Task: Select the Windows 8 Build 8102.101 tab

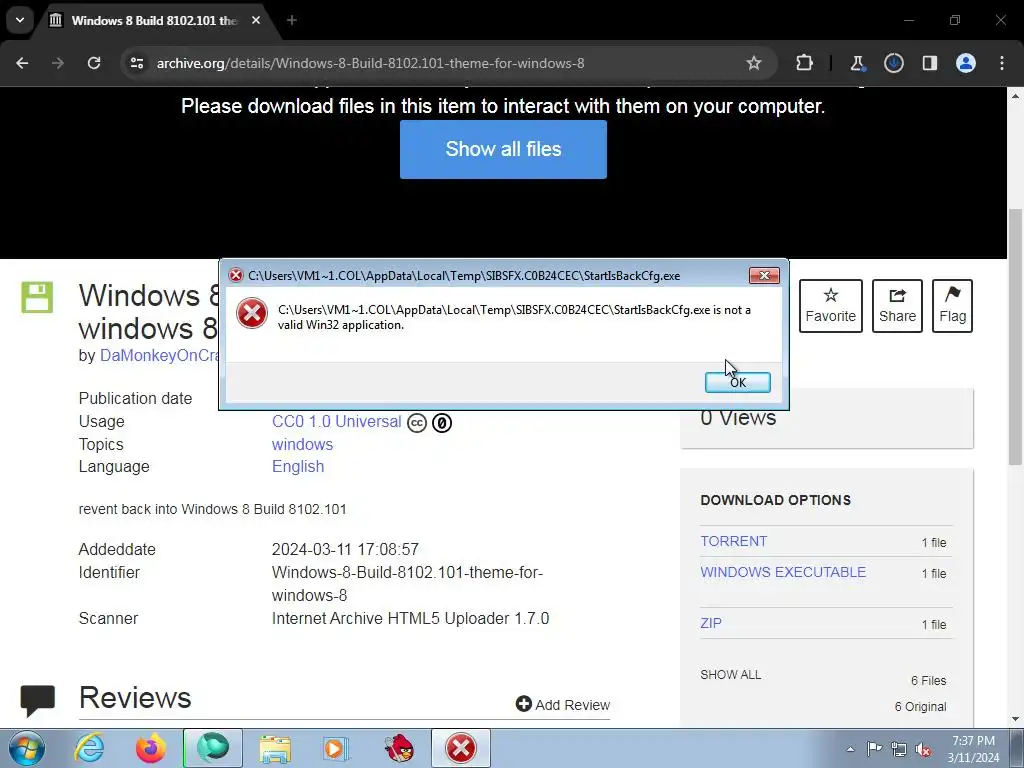Action: pyautogui.click(x=153, y=20)
